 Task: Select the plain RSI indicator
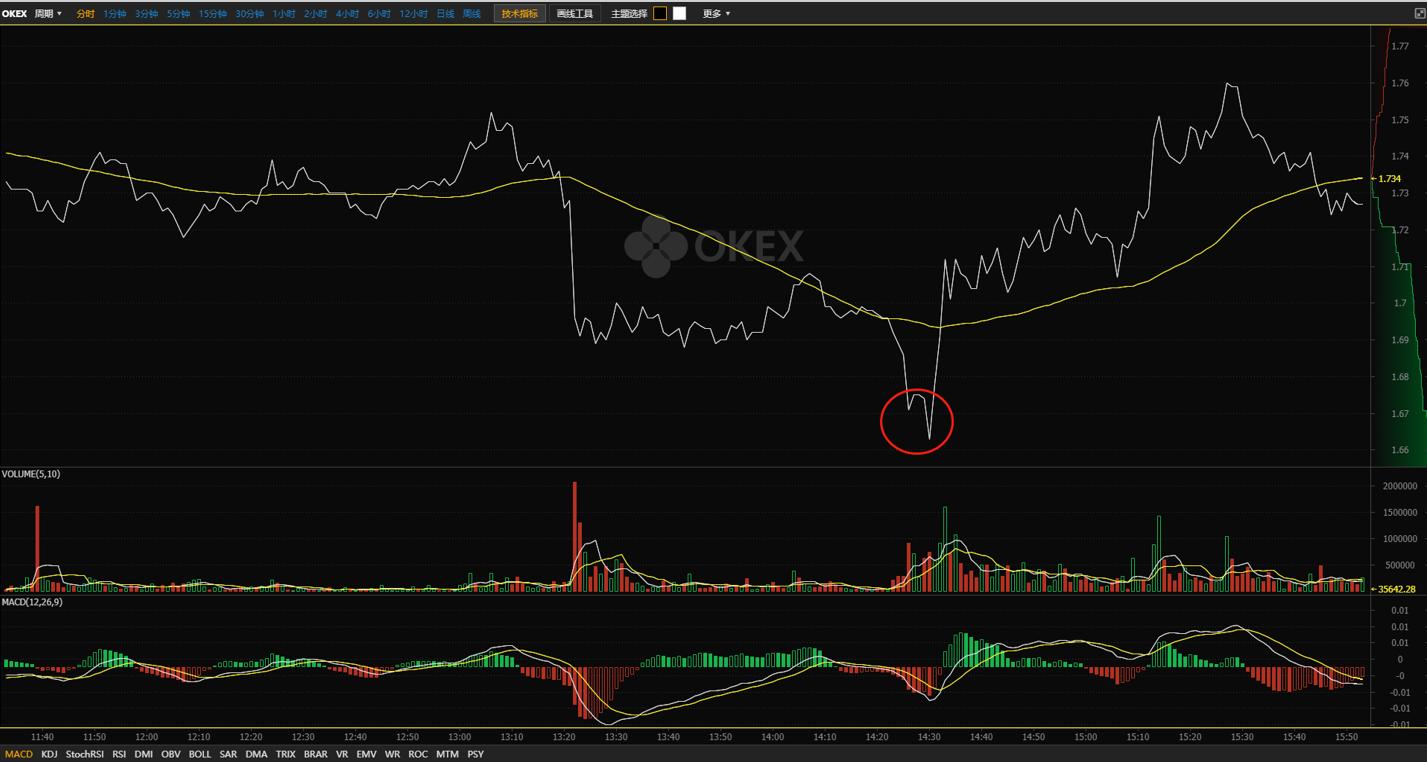click(119, 754)
